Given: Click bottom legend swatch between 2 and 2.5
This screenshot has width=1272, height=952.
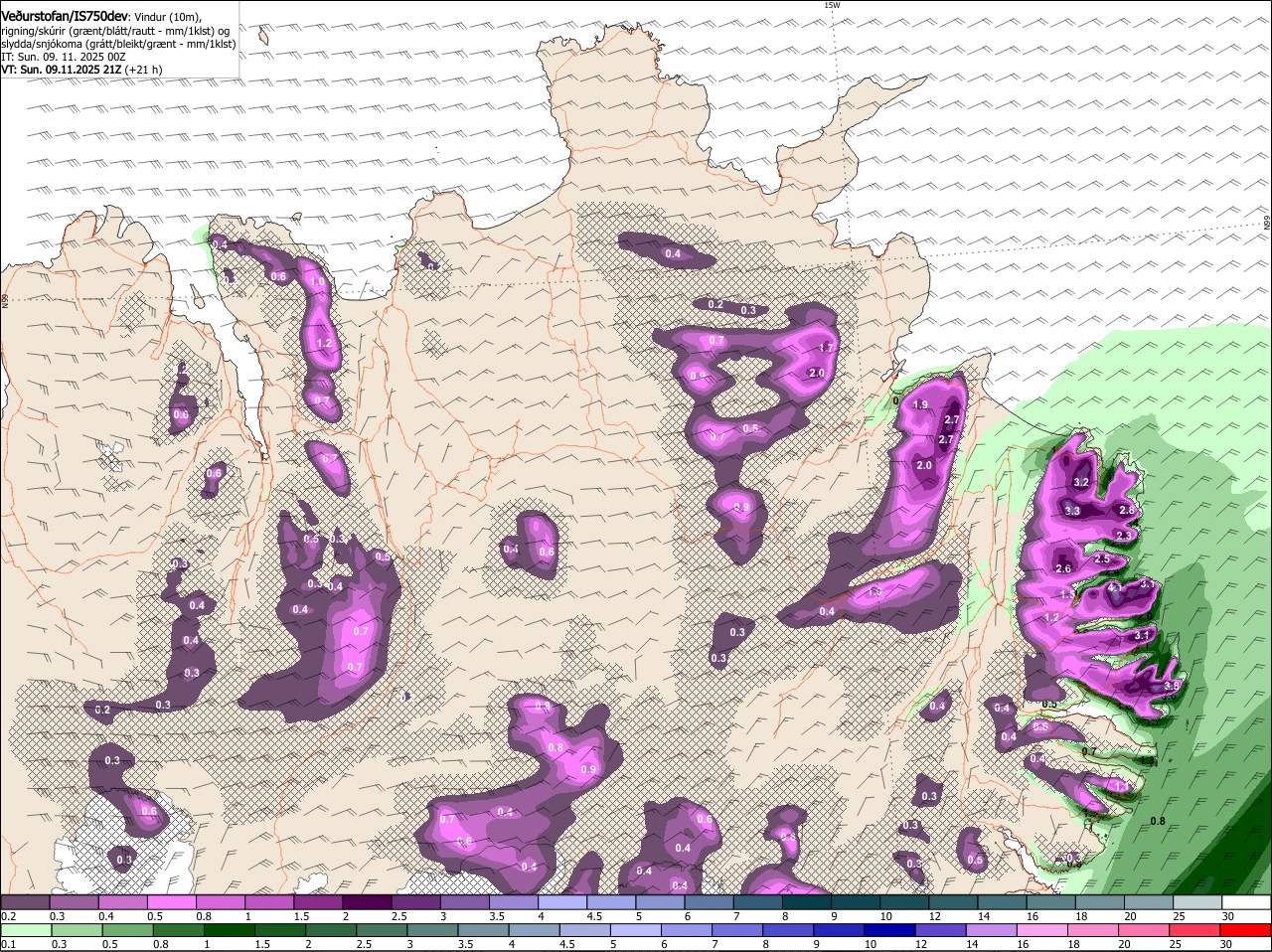Looking at the screenshot, I should pos(331,930).
